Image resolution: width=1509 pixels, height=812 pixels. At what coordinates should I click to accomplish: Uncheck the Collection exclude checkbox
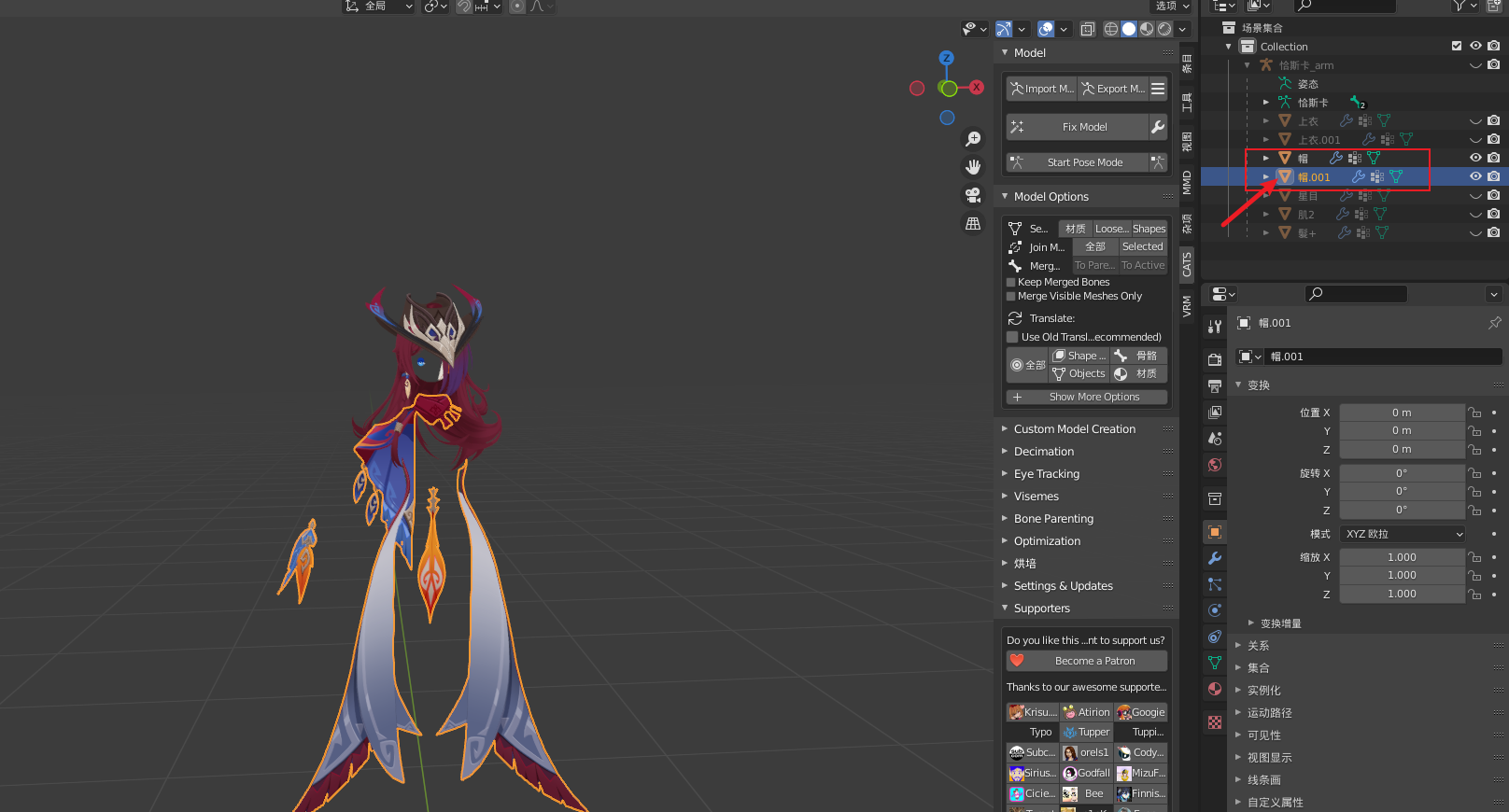(1457, 46)
